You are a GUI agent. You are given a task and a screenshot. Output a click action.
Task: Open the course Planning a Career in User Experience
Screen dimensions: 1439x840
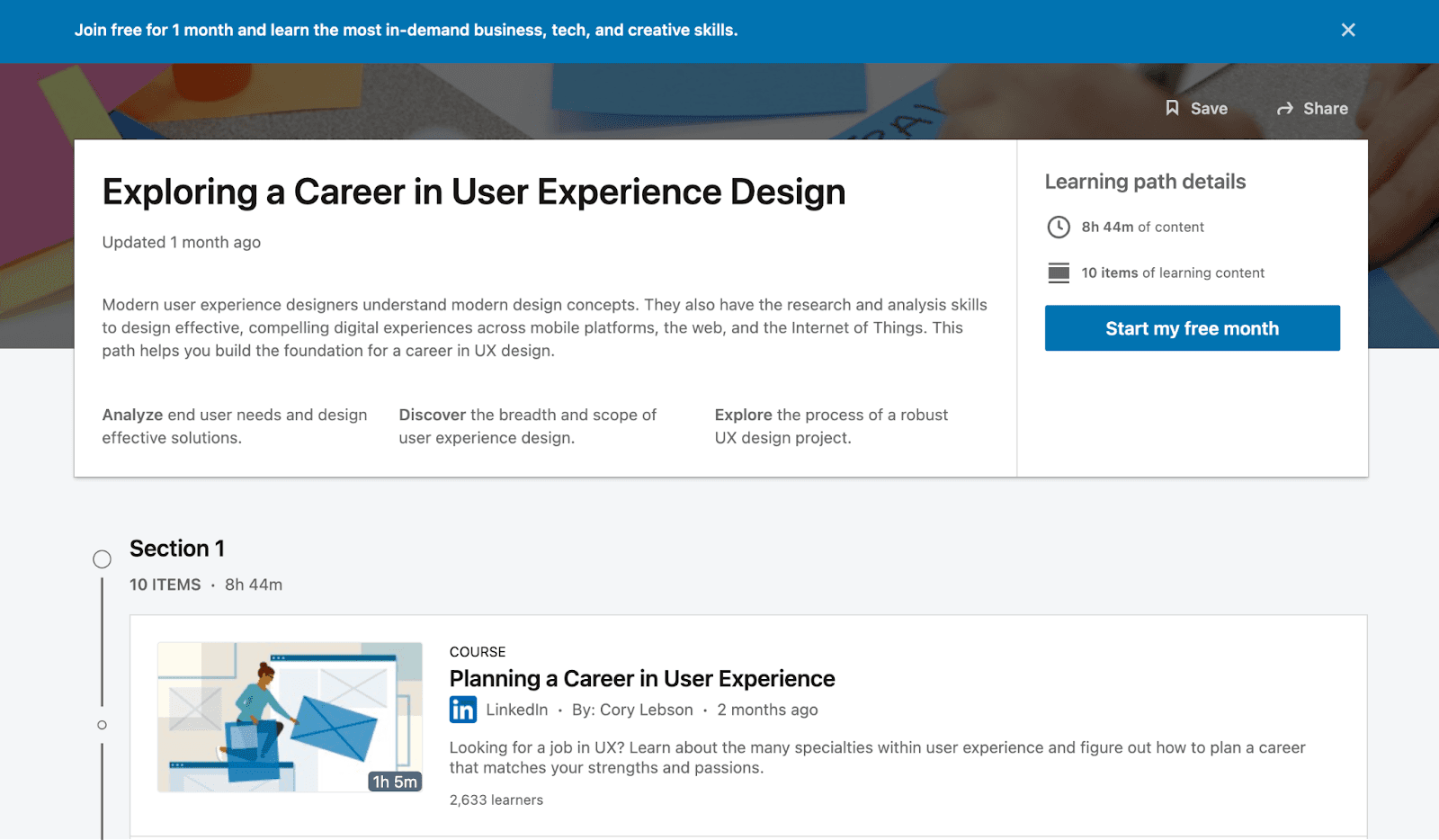click(x=642, y=678)
